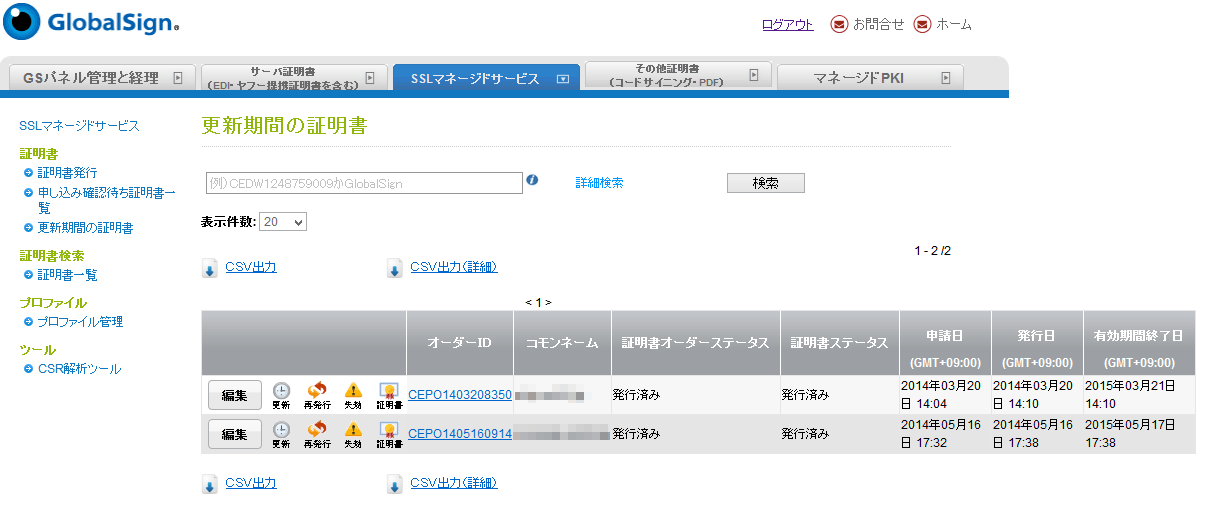Click 失効 warning icon for order CEPO1405160914
Image resolution: width=1216 pixels, height=520 pixels.
tap(353, 434)
